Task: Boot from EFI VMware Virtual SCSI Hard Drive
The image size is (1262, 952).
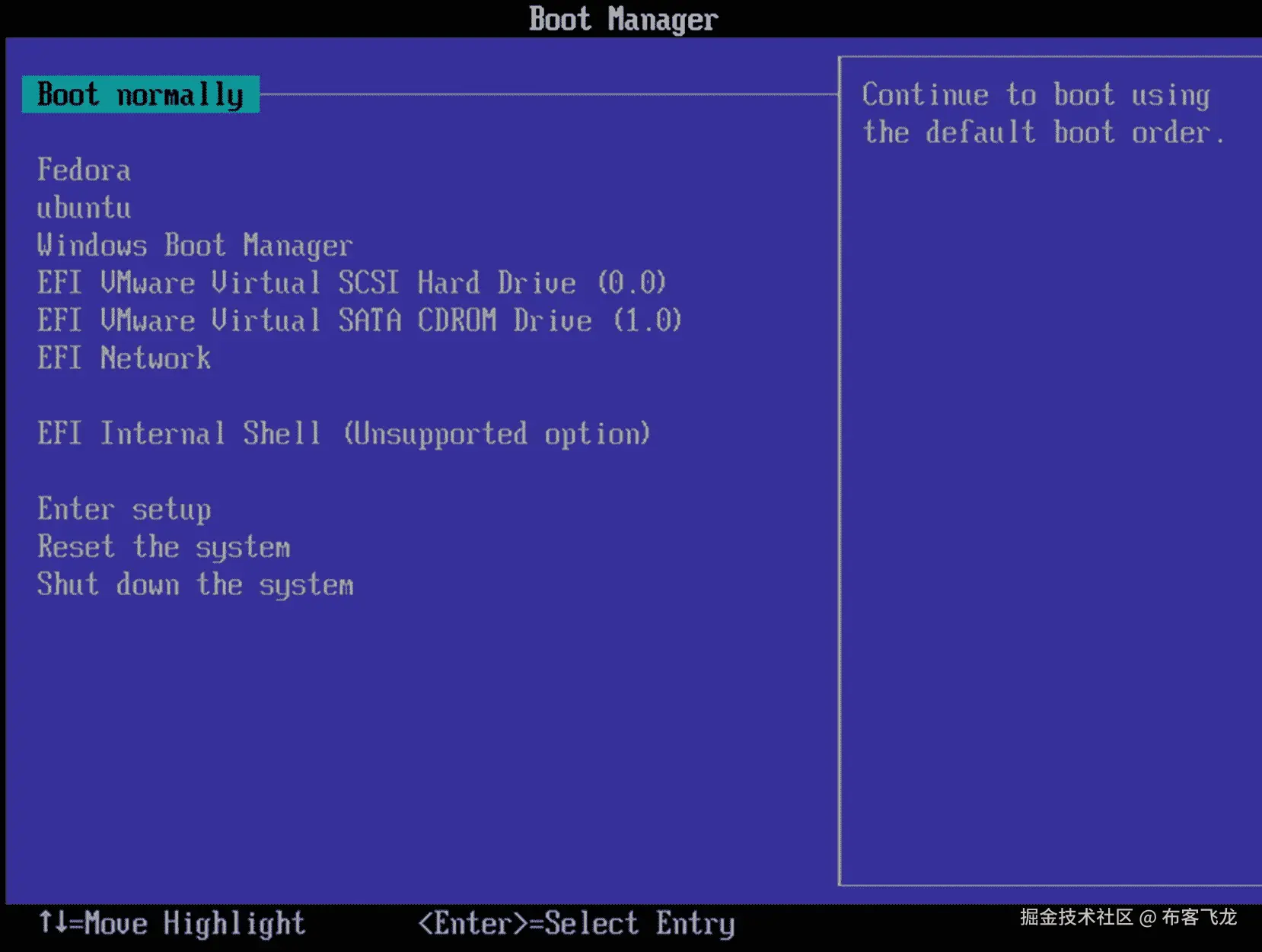Action: click(352, 283)
